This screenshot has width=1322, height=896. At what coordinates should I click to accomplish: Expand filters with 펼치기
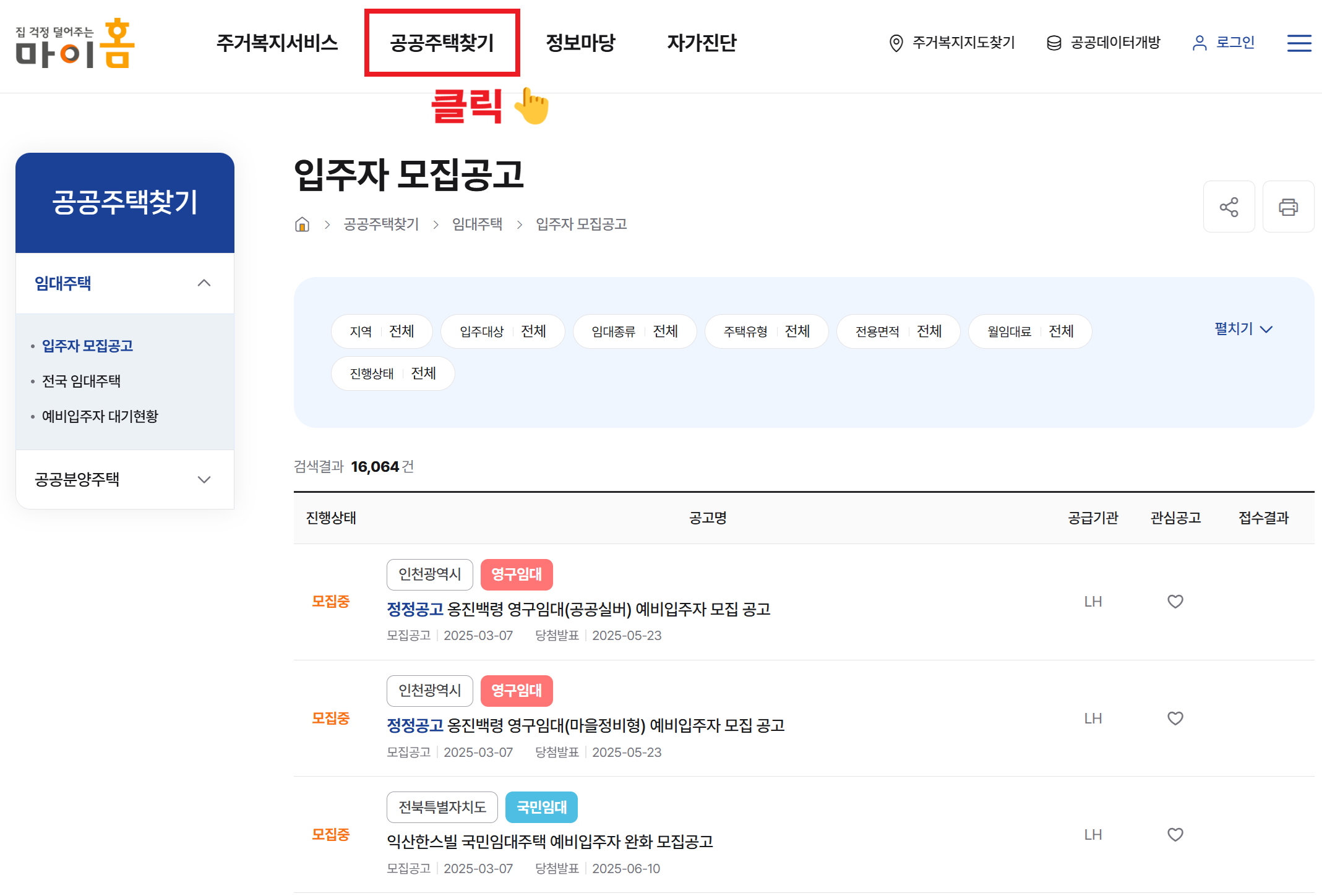[x=1243, y=329]
